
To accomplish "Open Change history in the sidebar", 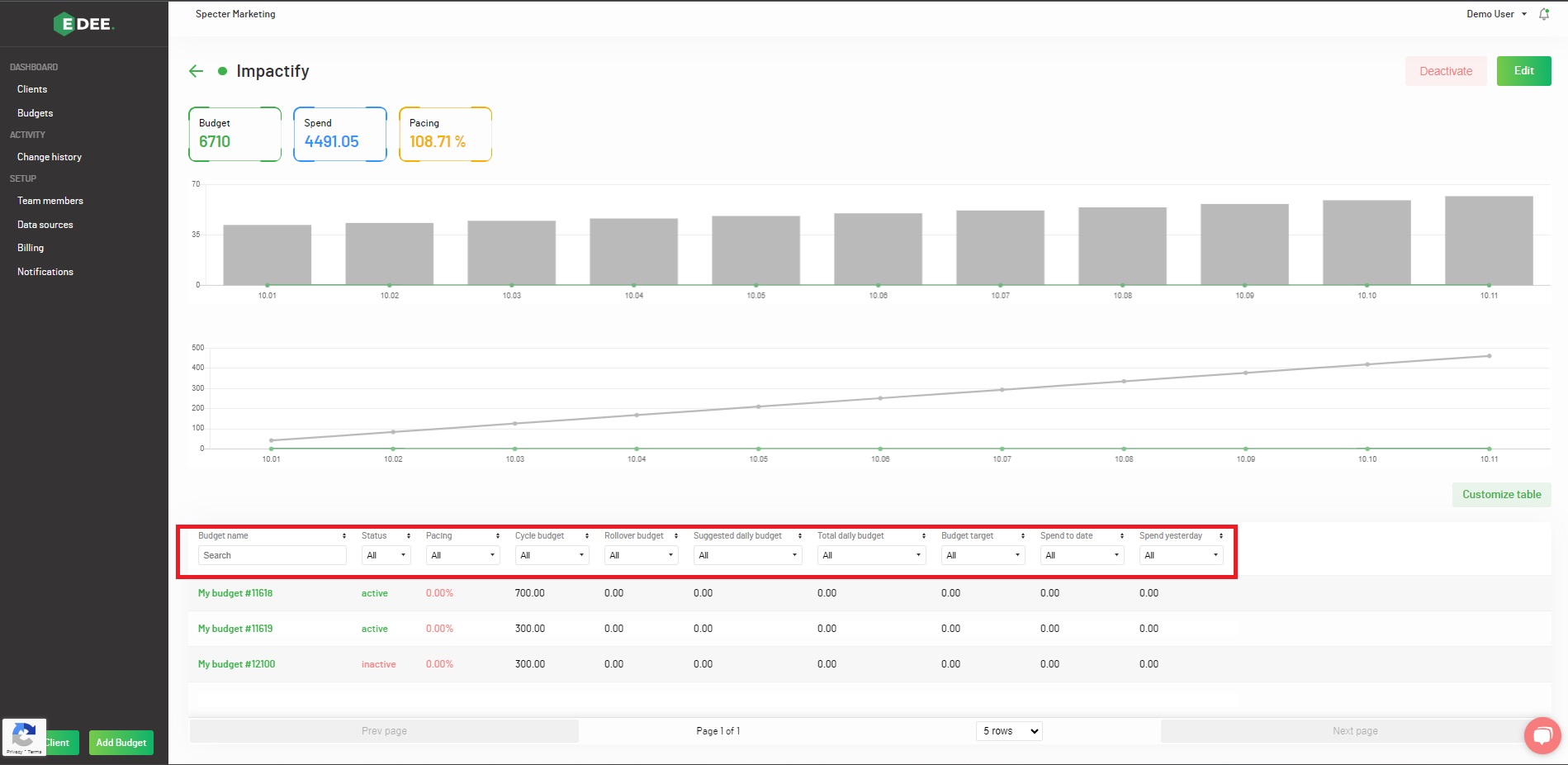I will coord(50,157).
